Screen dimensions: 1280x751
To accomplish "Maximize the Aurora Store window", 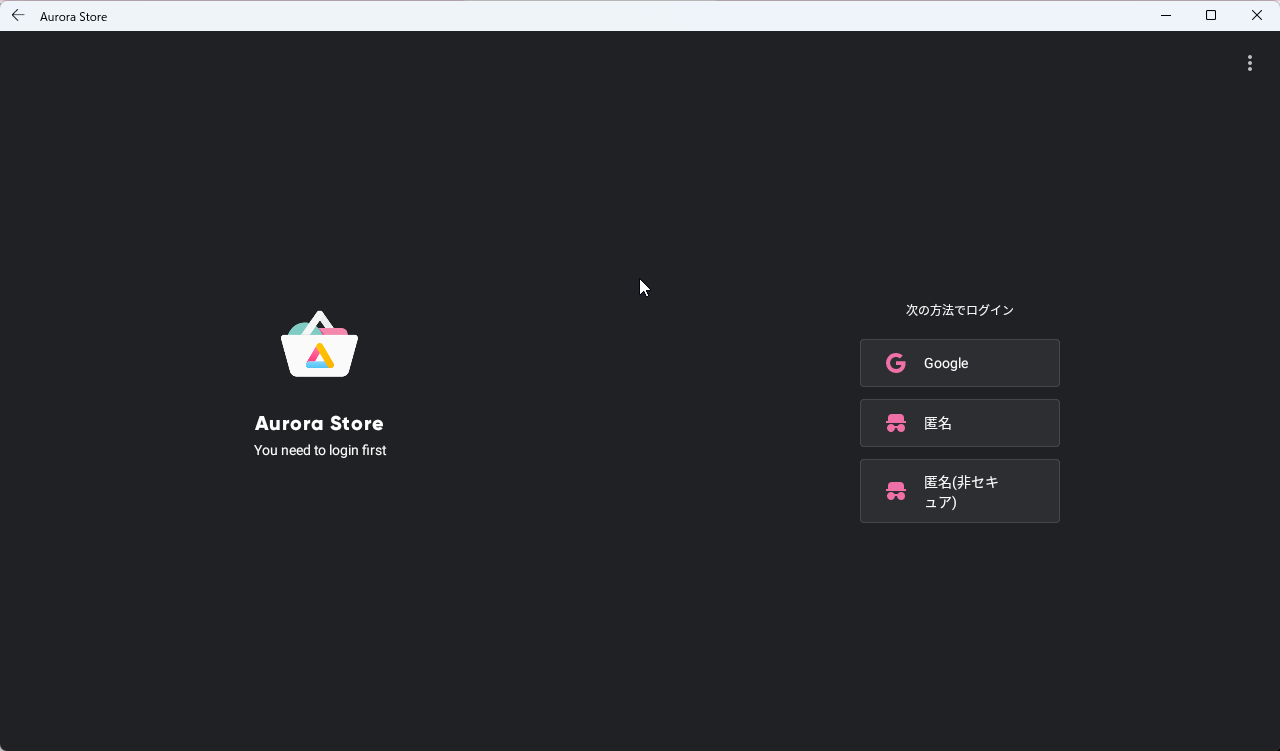I will pos(1211,15).
